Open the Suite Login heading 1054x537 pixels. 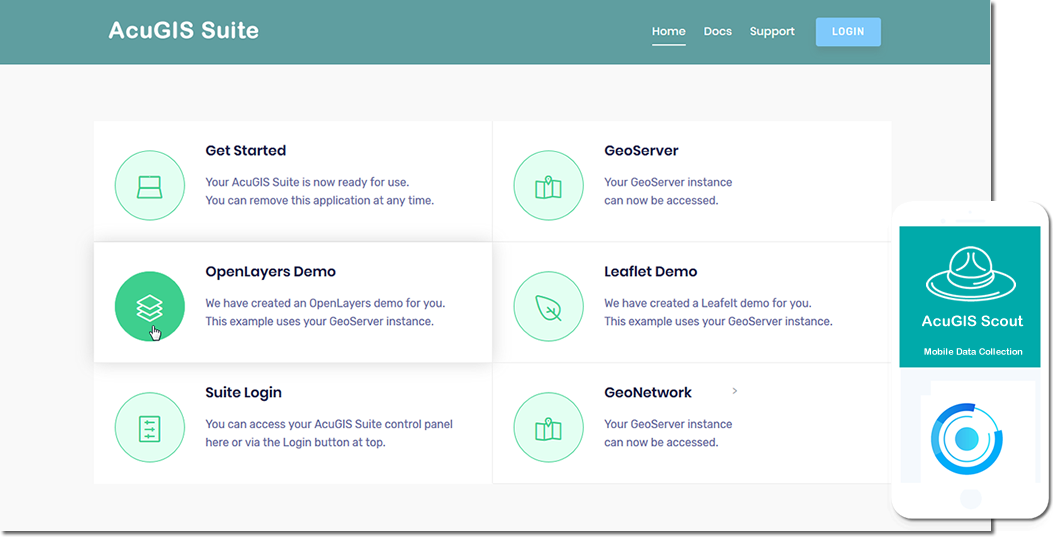tap(243, 393)
